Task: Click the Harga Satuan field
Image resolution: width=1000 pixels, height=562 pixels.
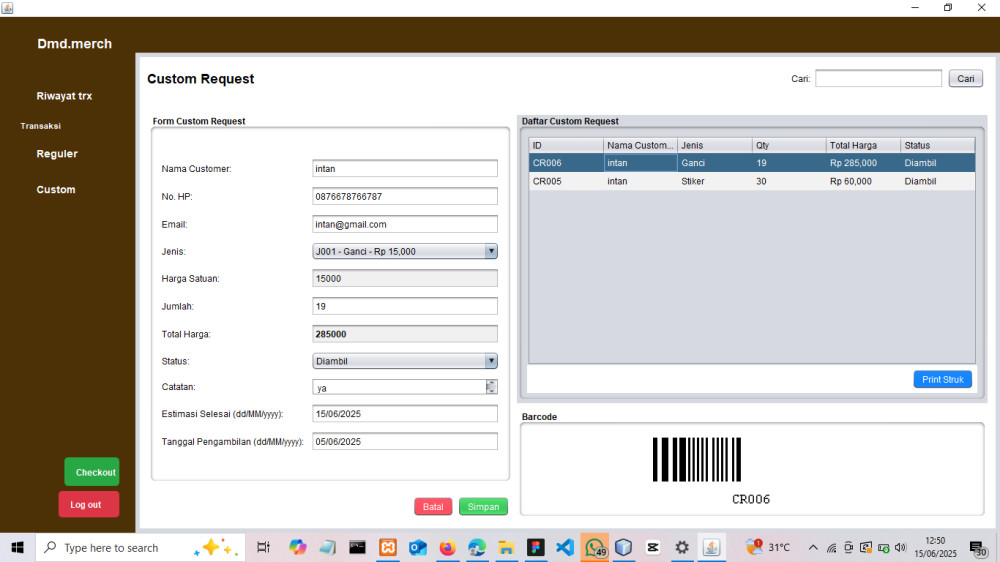Action: click(x=405, y=279)
